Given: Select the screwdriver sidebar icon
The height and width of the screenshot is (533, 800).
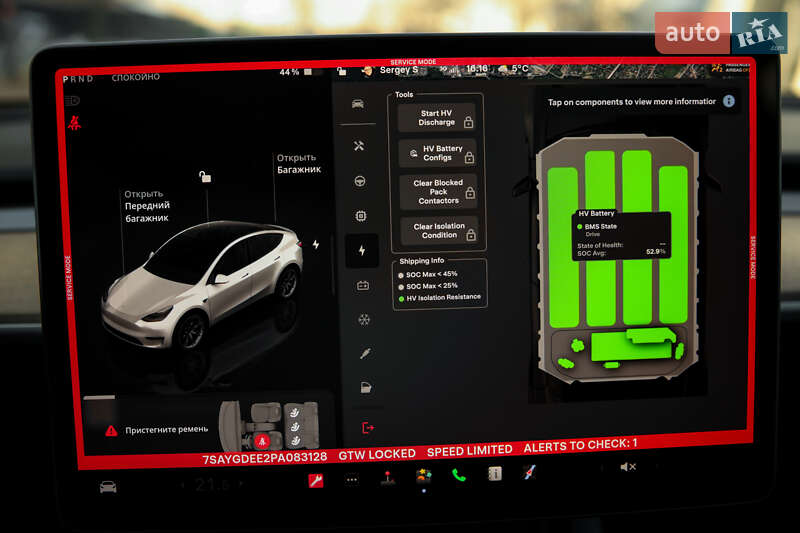Looking at the screenshot, I should click(365, 353).
